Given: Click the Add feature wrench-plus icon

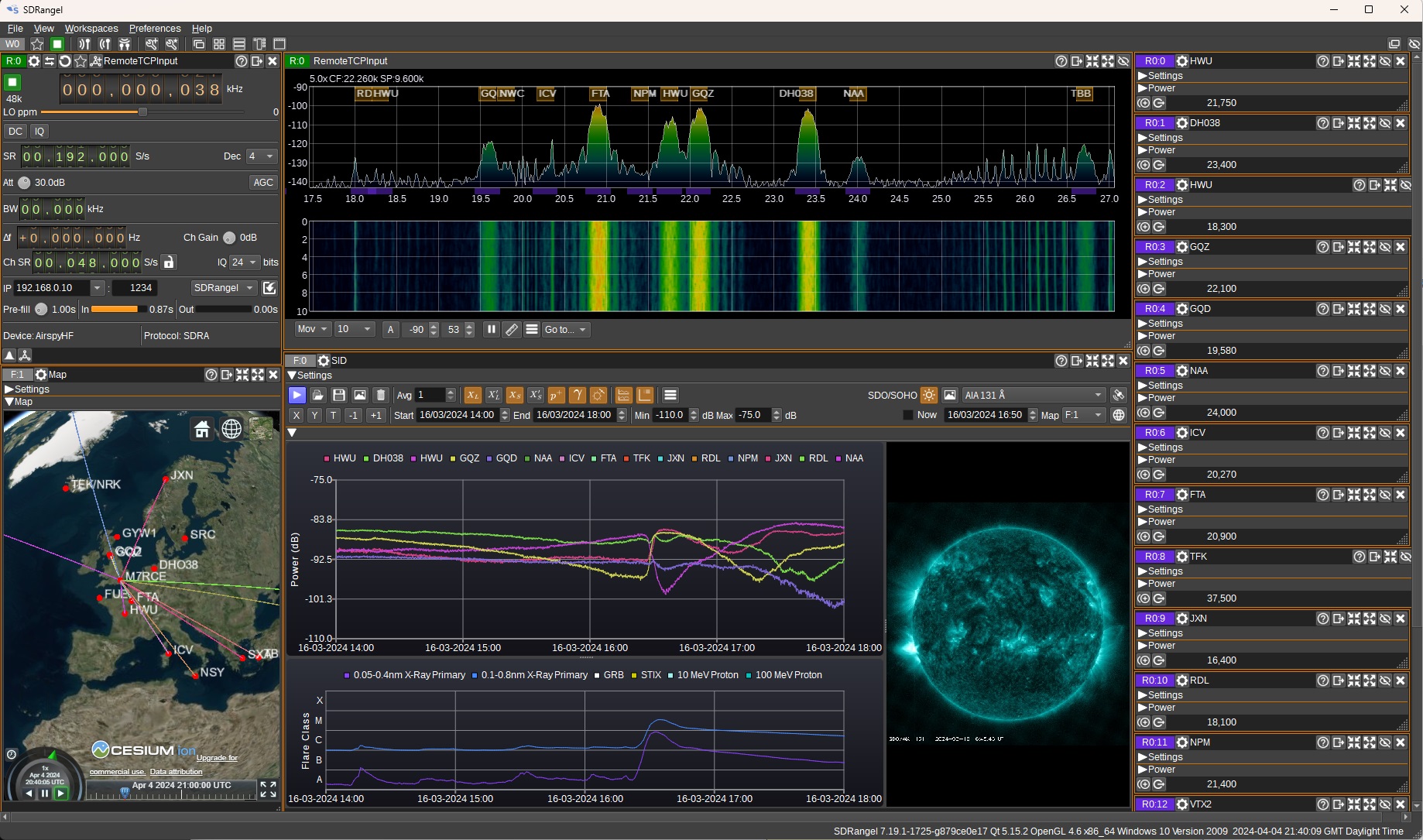Looking at the screenshot, I should pyautogui.click(x=152, y=44).
